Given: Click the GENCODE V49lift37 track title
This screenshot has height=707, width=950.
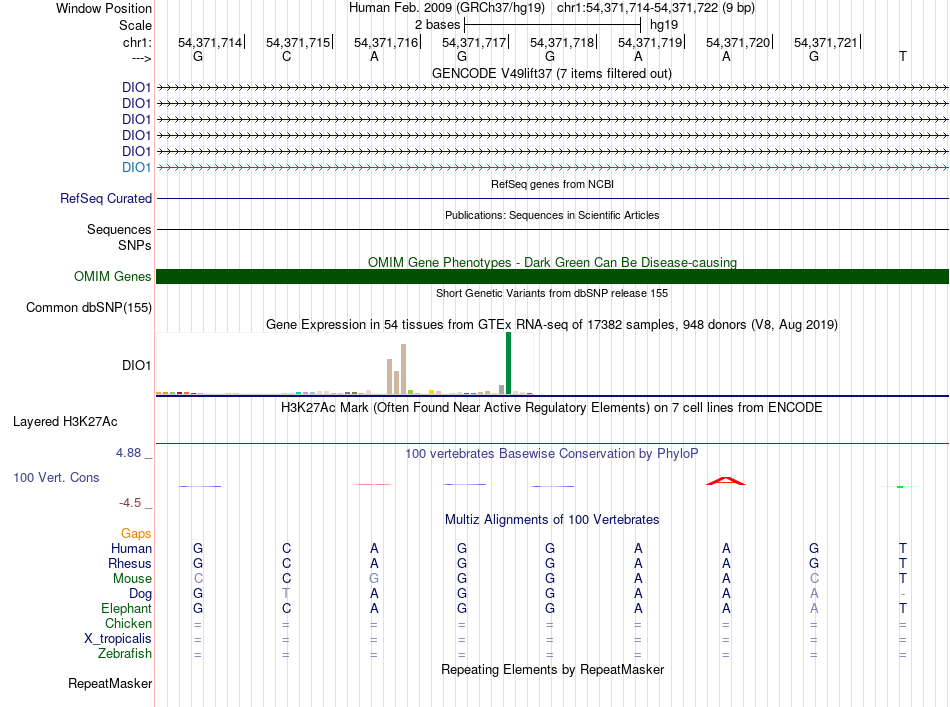Looking at the screenshot, I should [551, 74].
